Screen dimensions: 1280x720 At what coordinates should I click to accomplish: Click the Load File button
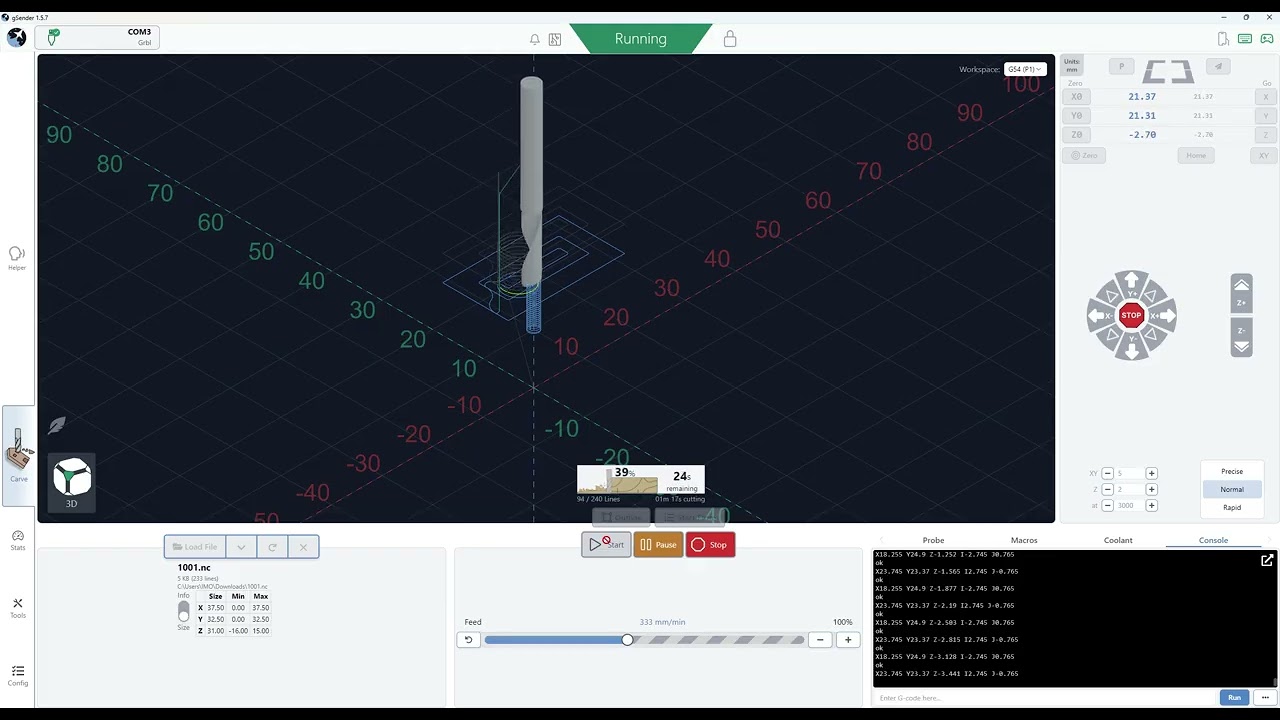195,547
